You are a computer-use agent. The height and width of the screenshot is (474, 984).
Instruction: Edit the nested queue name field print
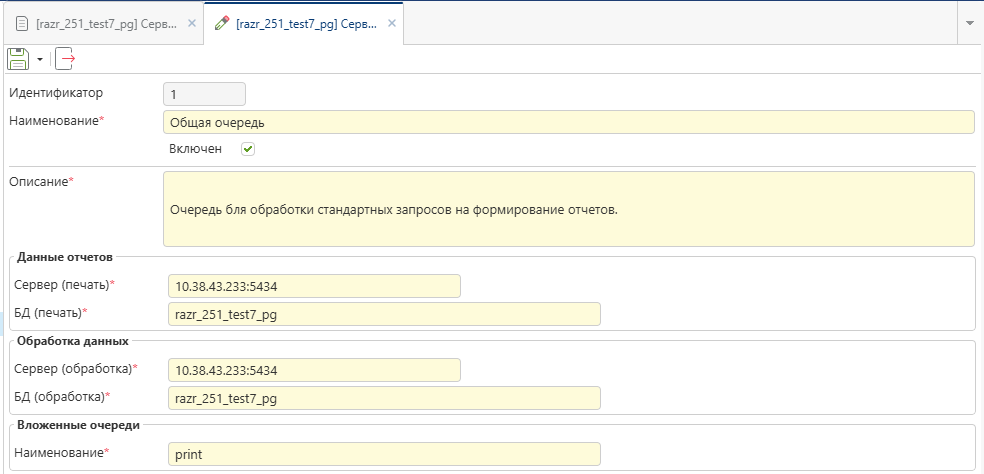384,454
